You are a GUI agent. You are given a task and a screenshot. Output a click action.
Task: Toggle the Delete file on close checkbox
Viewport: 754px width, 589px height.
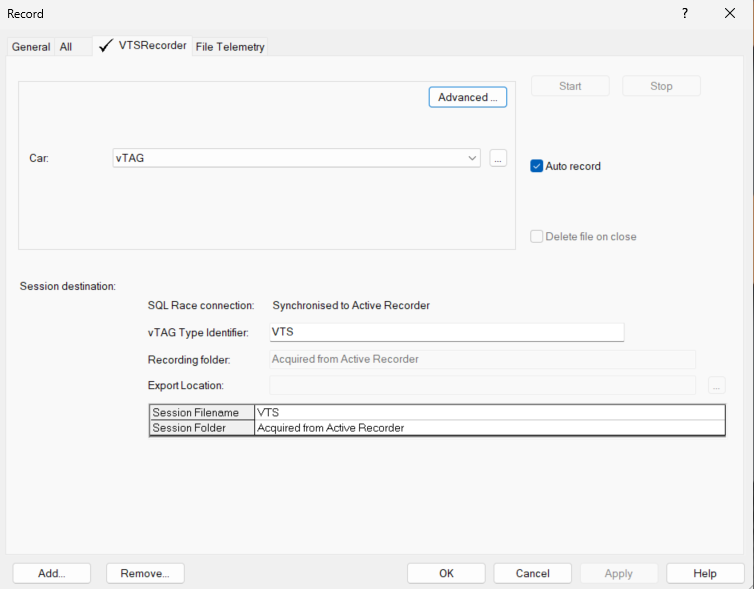pyautogui.click(x=537, y=237)
